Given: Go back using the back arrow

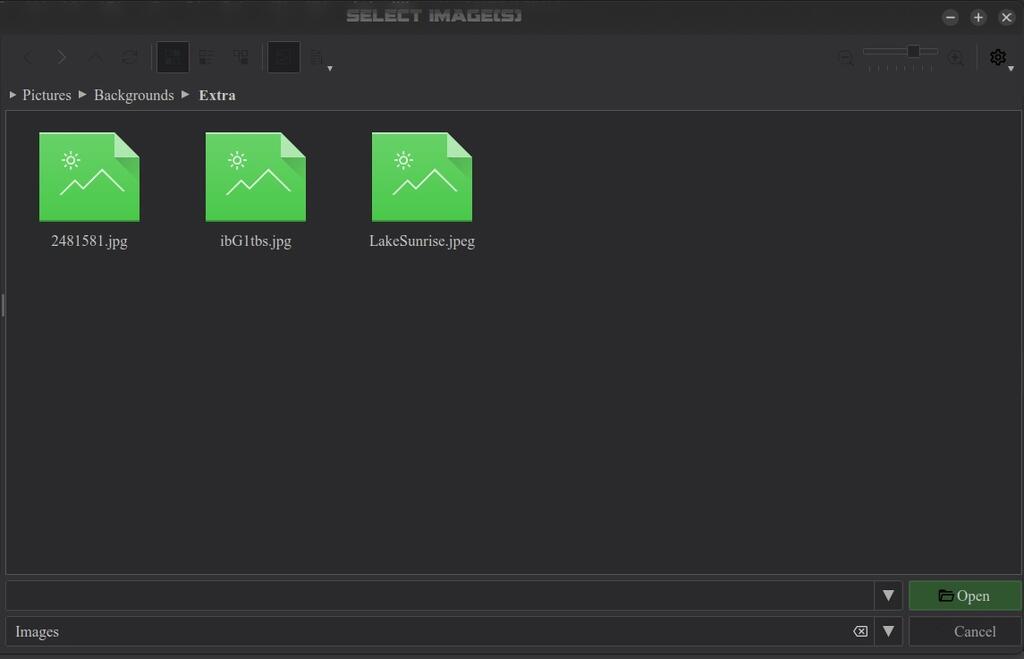Looking at the screenshot, I should (x=28, y=57).
